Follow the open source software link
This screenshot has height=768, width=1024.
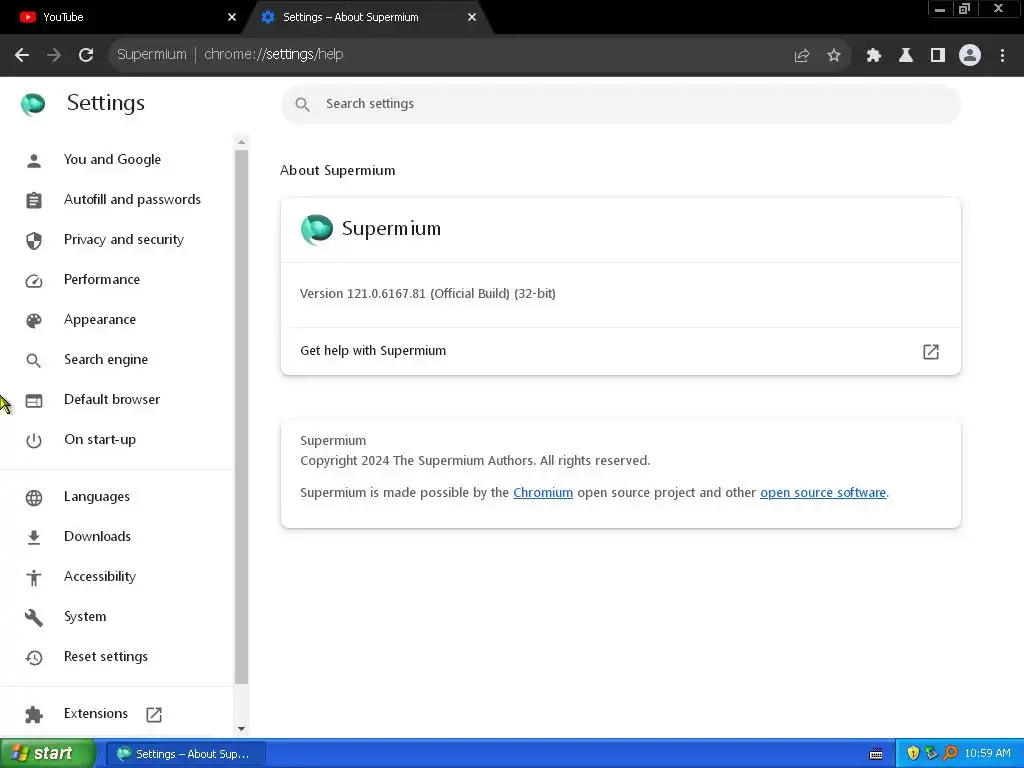pyautogui.click(x=823, y=492)
